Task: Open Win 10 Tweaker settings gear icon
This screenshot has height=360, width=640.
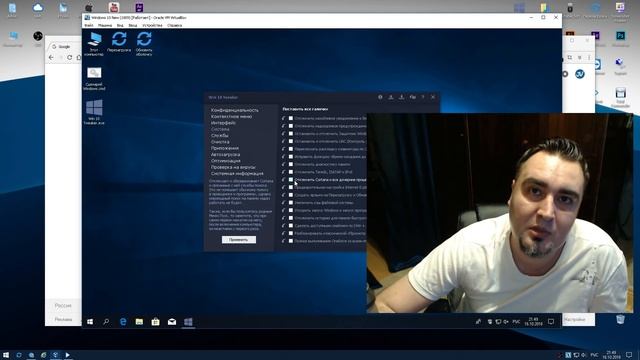Action: coord(380,97)
